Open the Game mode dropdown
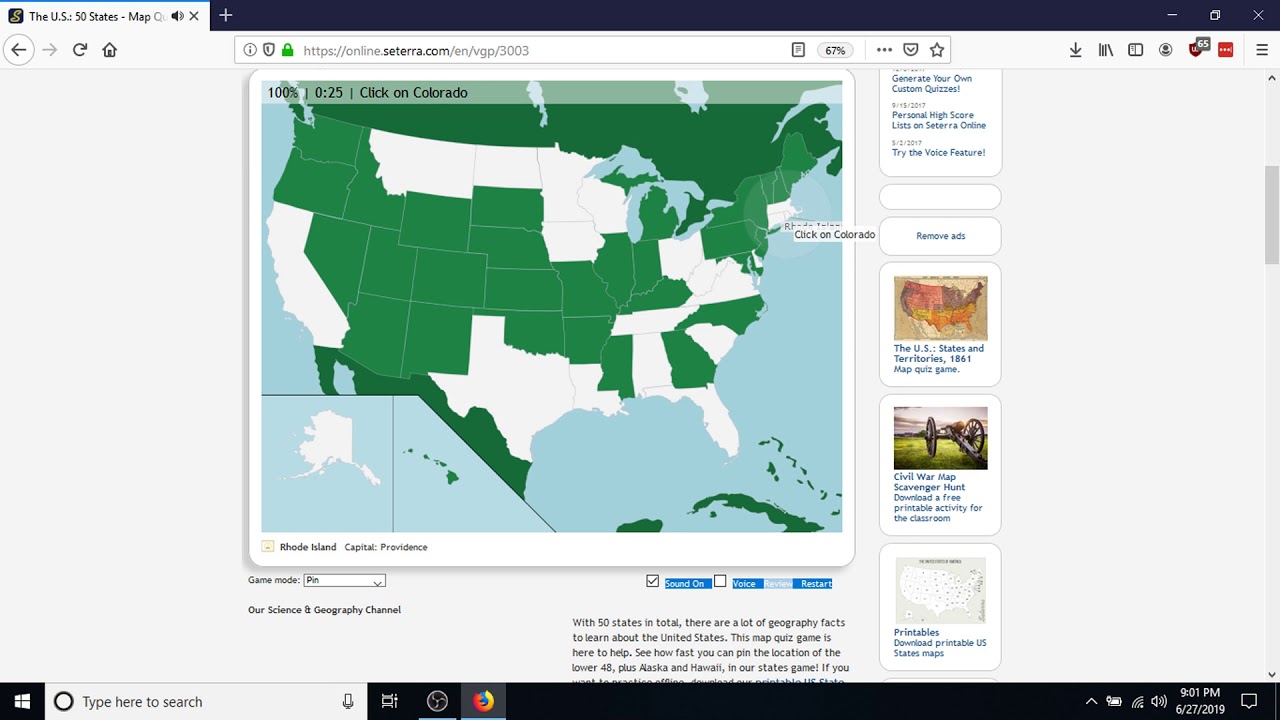The height and width of the screenshot is (720, 1280). click(x=344, y=581)
